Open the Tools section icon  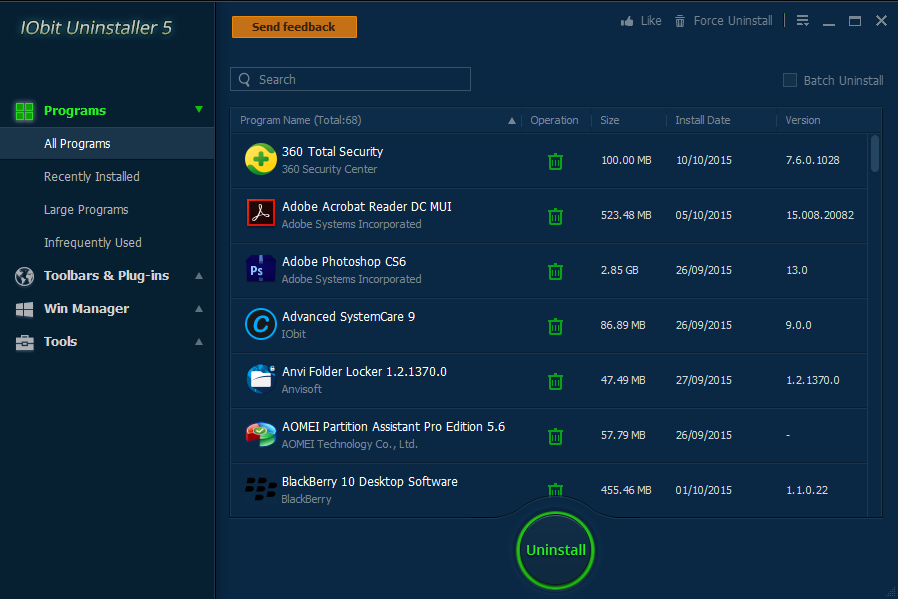24,342
